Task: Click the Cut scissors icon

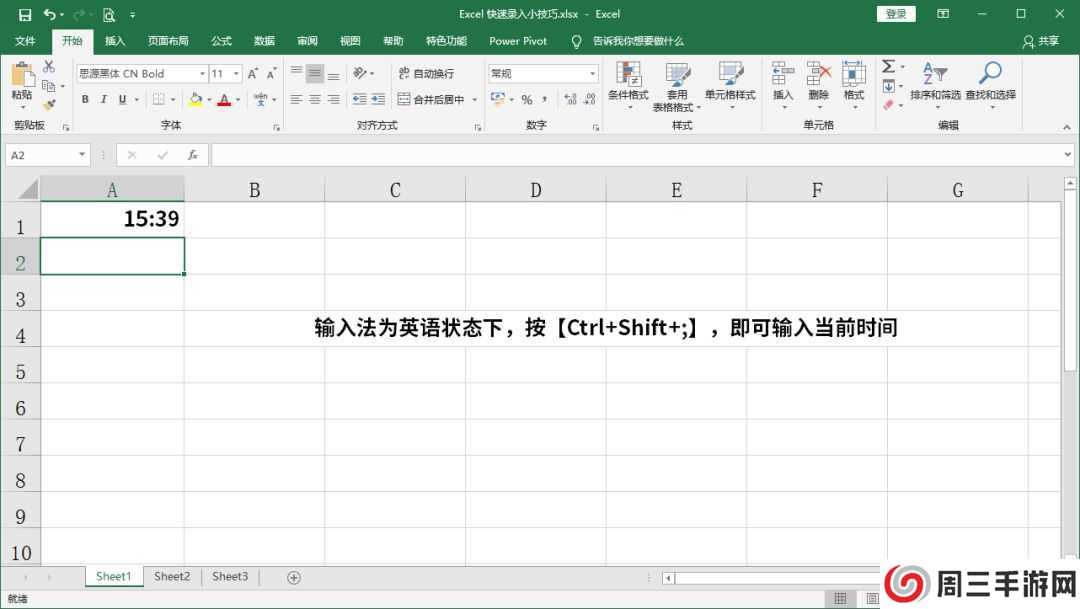Action: 49,66
